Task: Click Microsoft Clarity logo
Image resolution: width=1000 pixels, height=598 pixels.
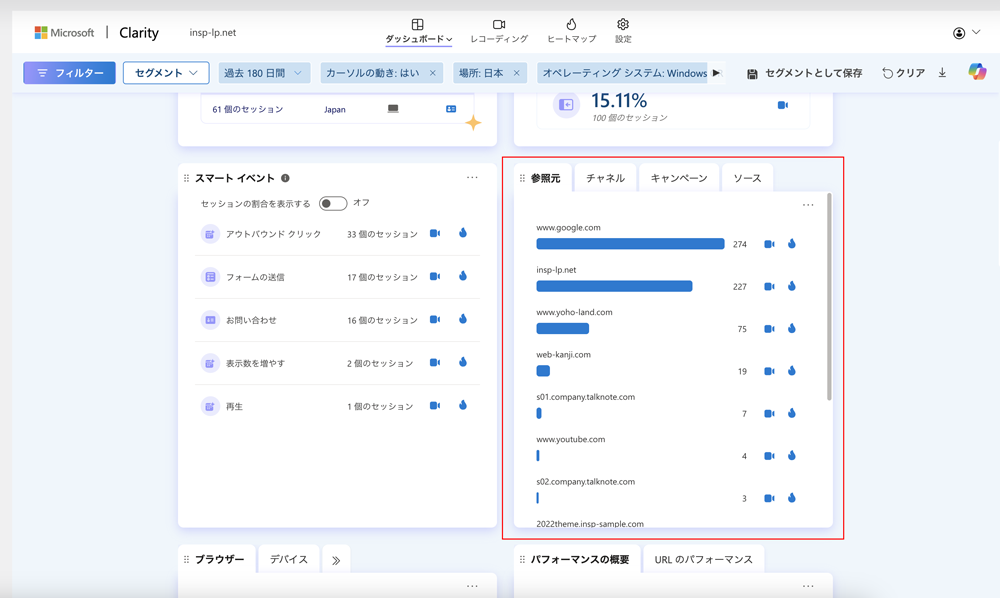Action: tap(96, 33)
